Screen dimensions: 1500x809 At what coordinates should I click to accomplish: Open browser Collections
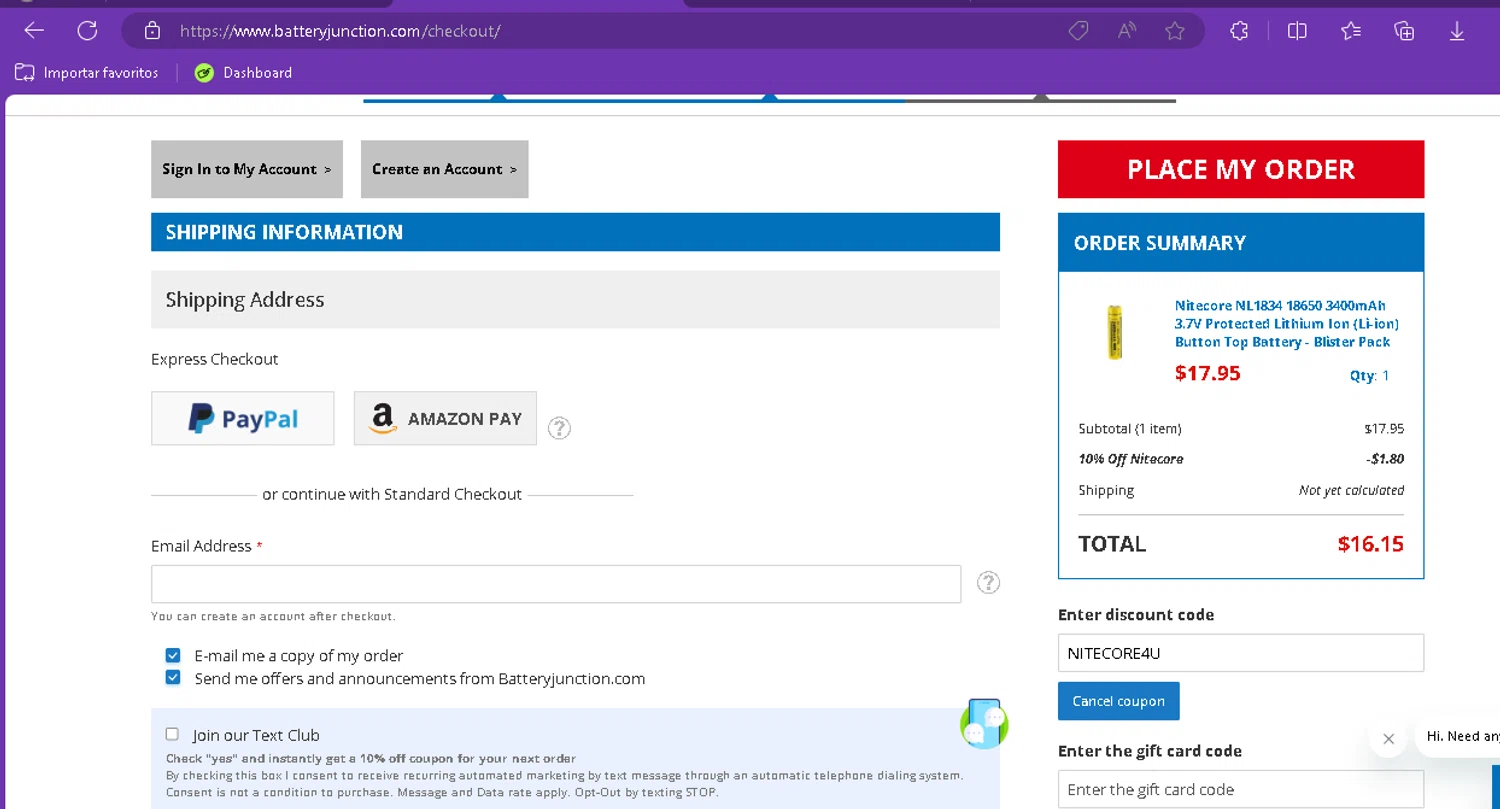click(x=1404, y=31)
